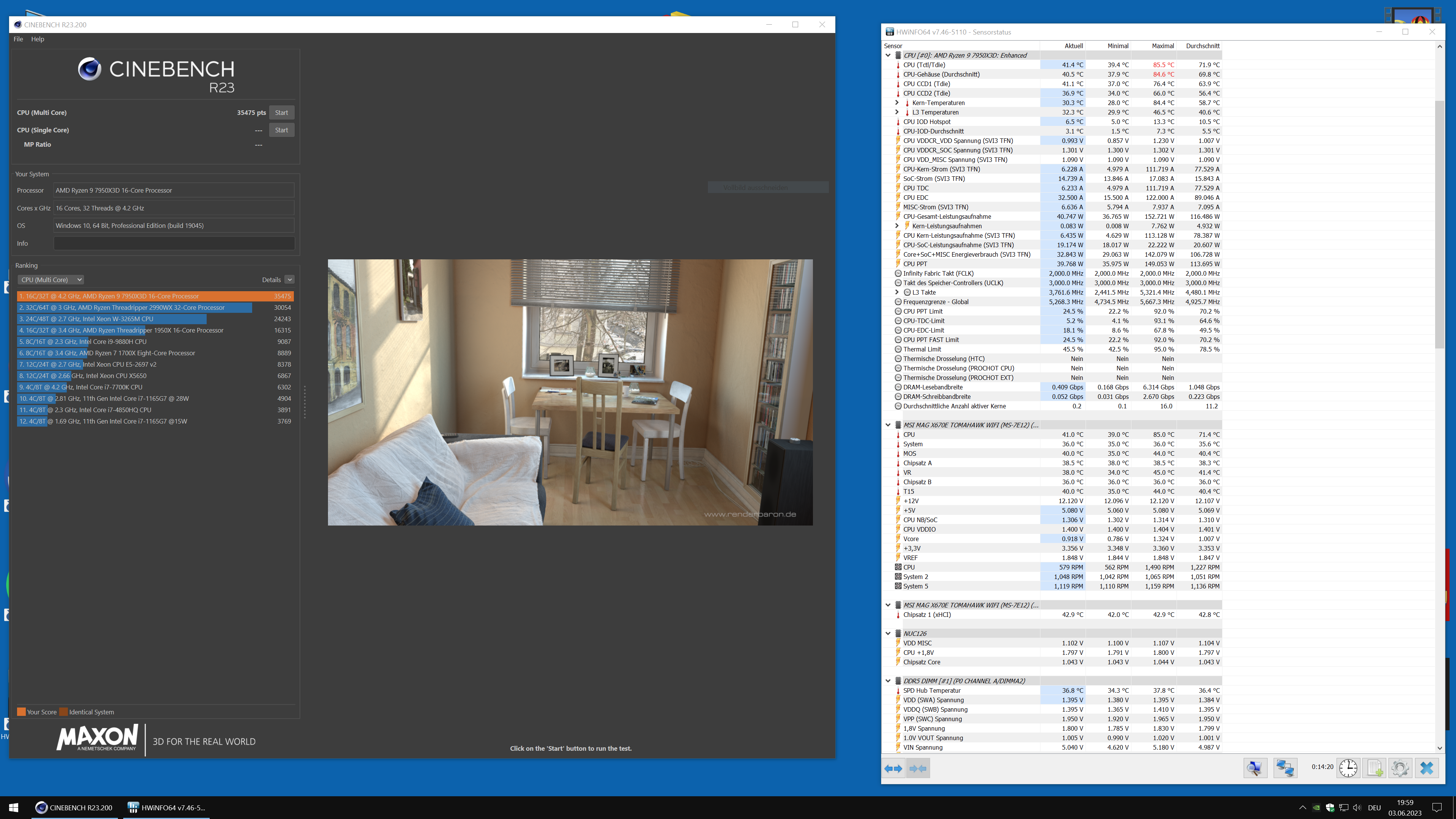Expand the L3 Takte entry
Viewport: 1456px width, 819px height.
pyautogui.click(x=897, y=292)
